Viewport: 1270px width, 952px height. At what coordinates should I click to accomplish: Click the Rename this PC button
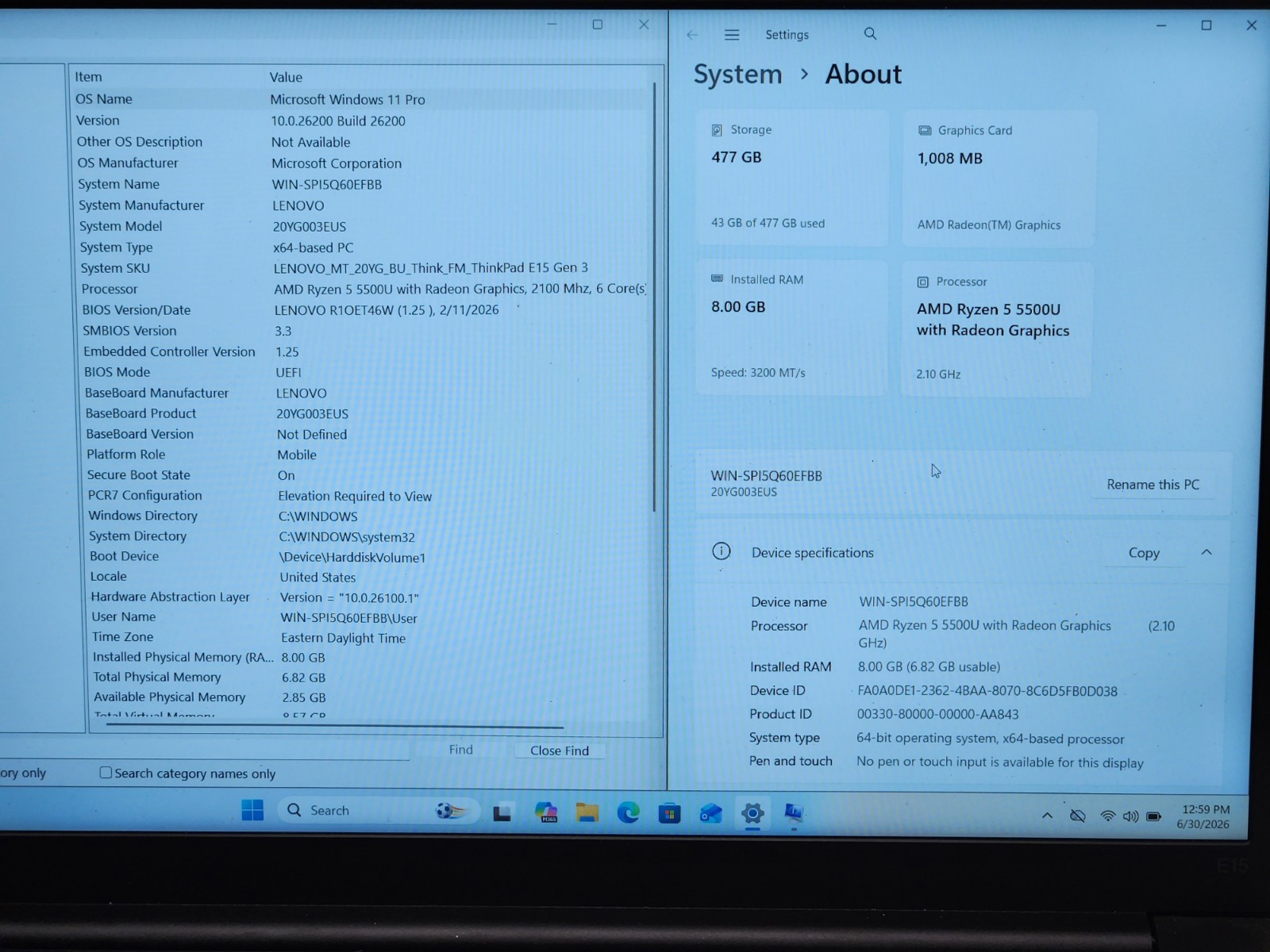point(1153,484)
